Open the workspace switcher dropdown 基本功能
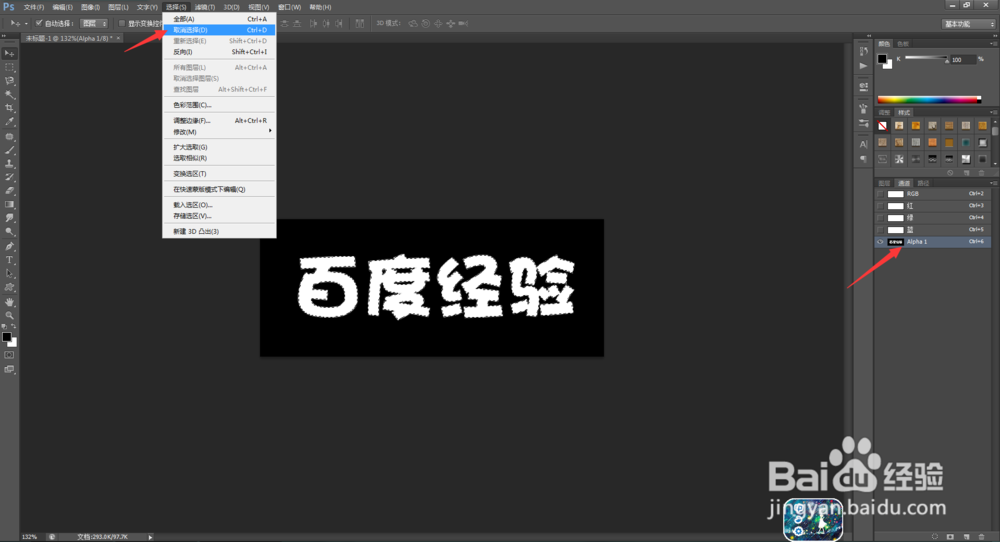This screenshot has width=1000, height=542. (969, 24)
